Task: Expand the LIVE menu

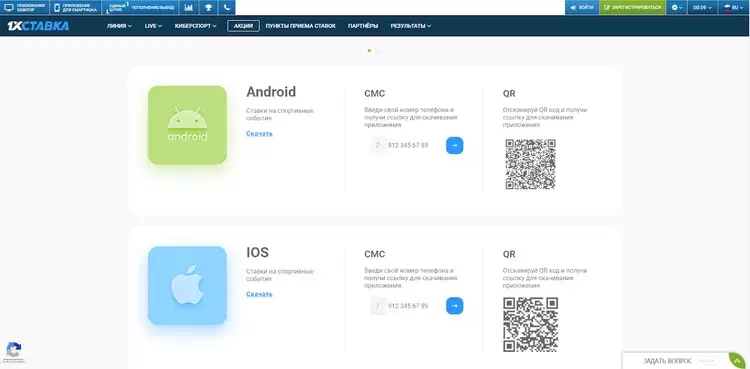Action: click(153, 26)
